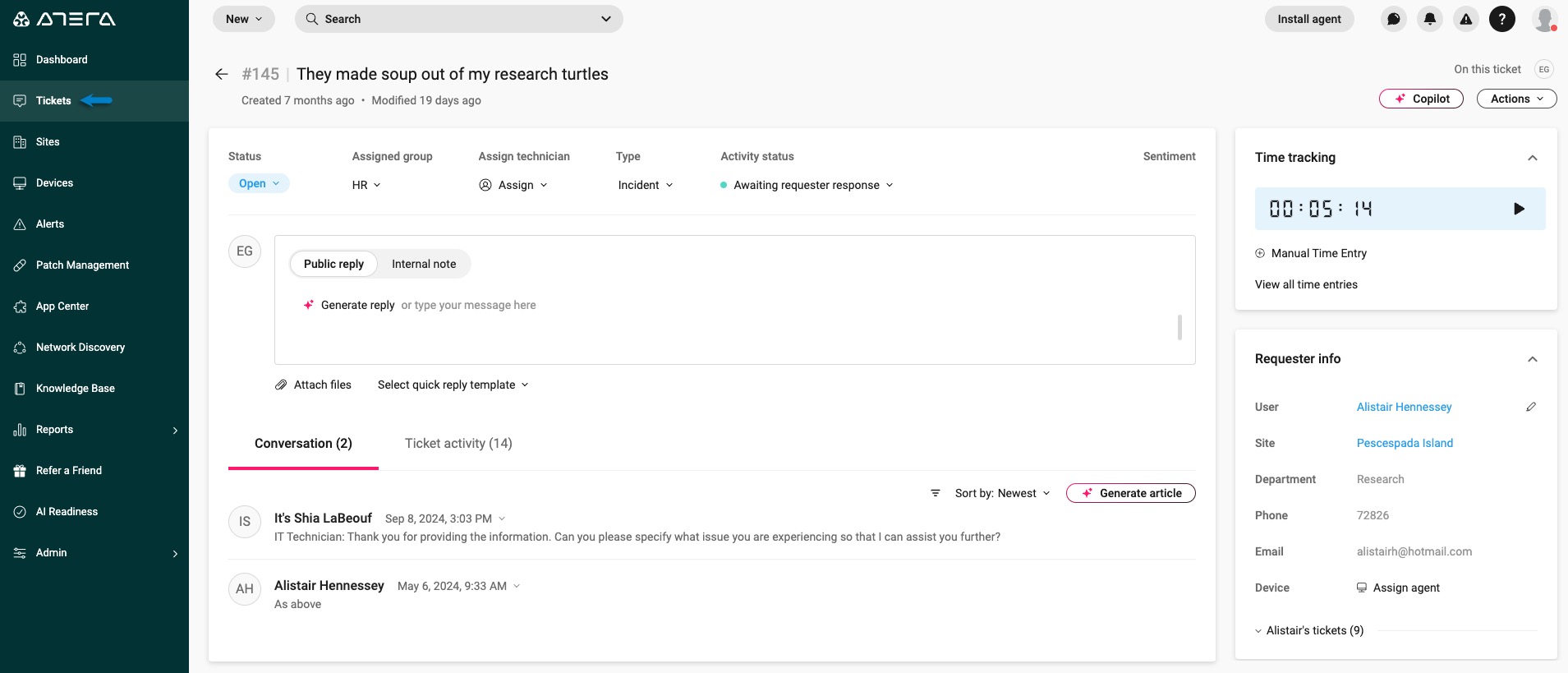Screen dimensions: 1568x673
Task: Click the AH avatar in the conversation
Action: pyautogui.click(x=245, y=588)
